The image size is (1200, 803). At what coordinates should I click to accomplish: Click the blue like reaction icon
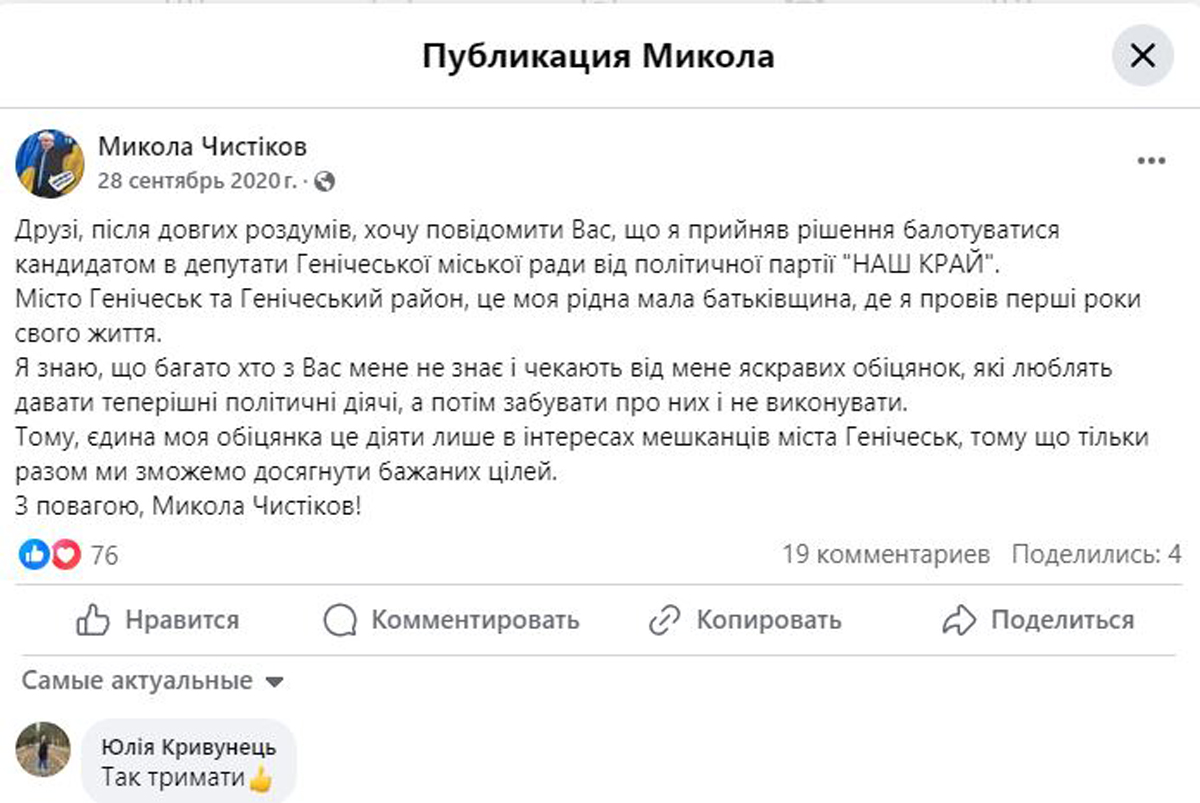click(33, 554)
